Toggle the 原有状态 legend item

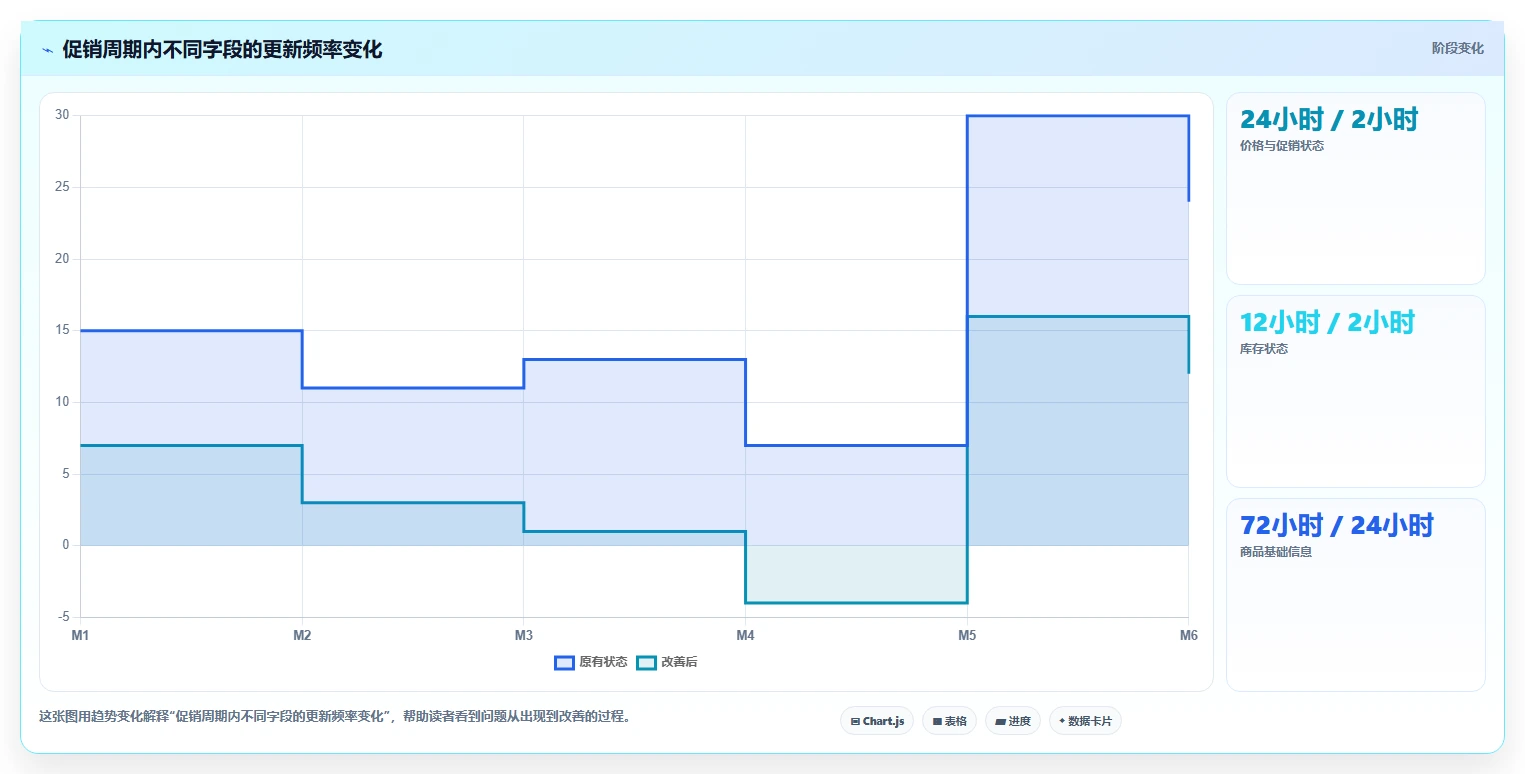[x=591, y=662]
